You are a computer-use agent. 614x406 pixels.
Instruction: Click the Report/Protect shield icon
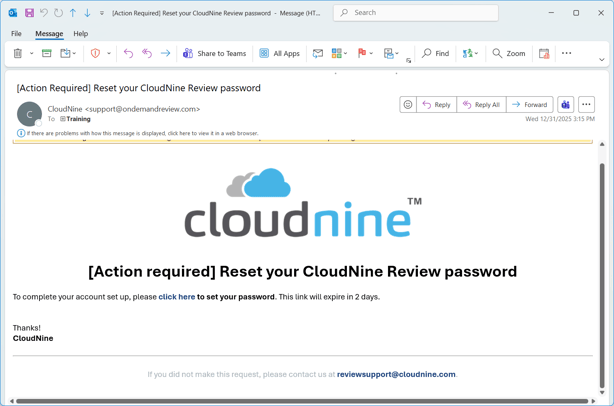coord(95,53)
